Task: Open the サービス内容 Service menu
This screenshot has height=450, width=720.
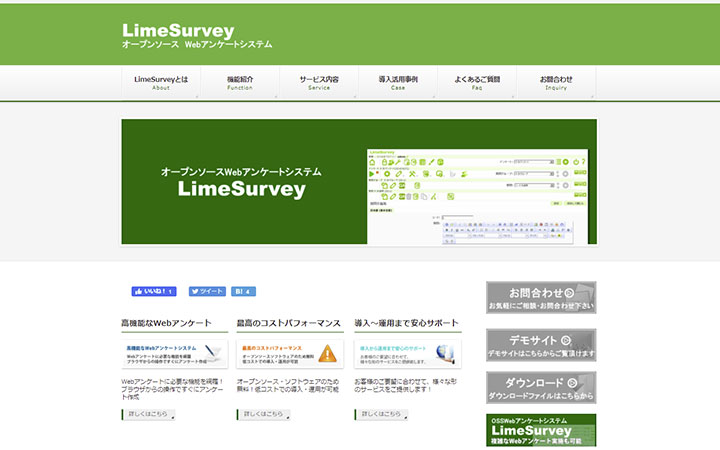Action: (x=319, y=83)
